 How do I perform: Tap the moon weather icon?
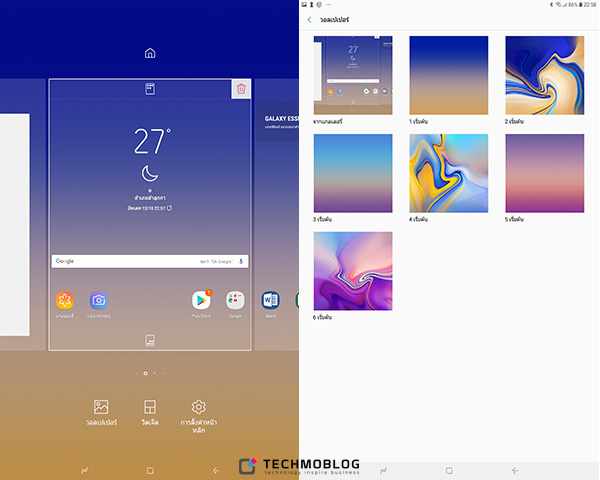150,174
